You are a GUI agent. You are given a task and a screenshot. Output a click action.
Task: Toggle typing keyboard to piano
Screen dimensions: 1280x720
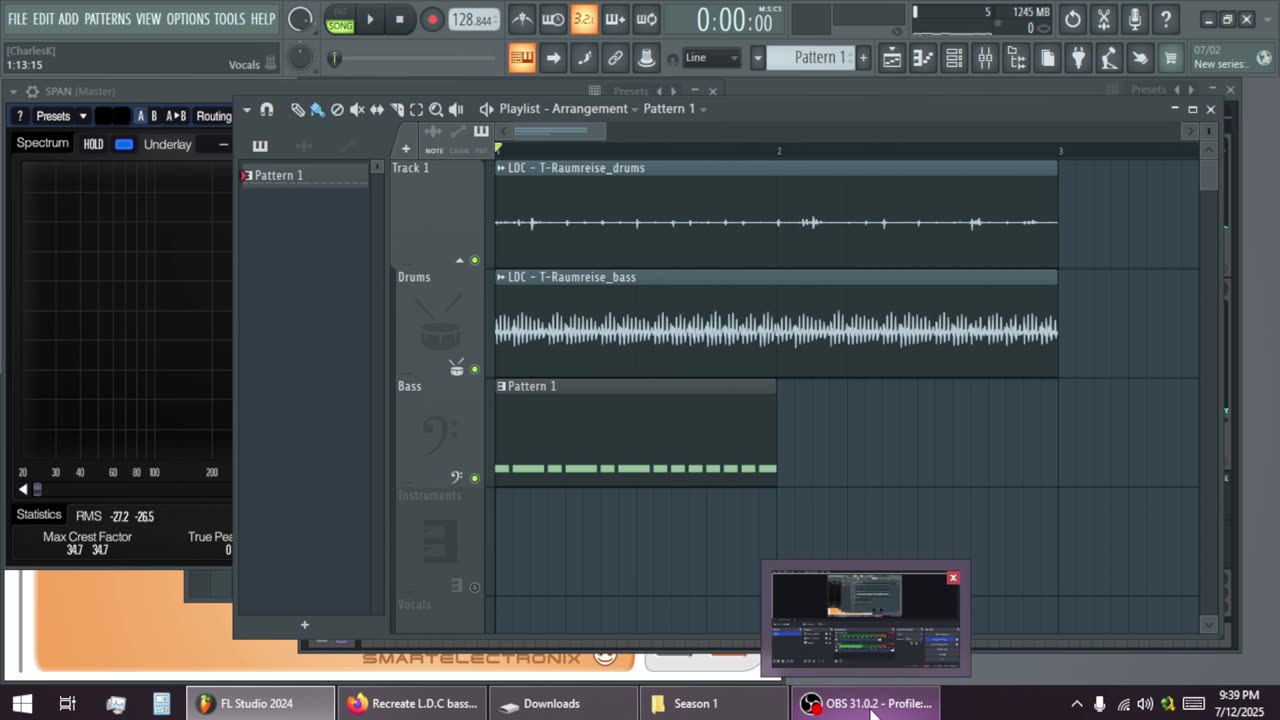point(522,58)
